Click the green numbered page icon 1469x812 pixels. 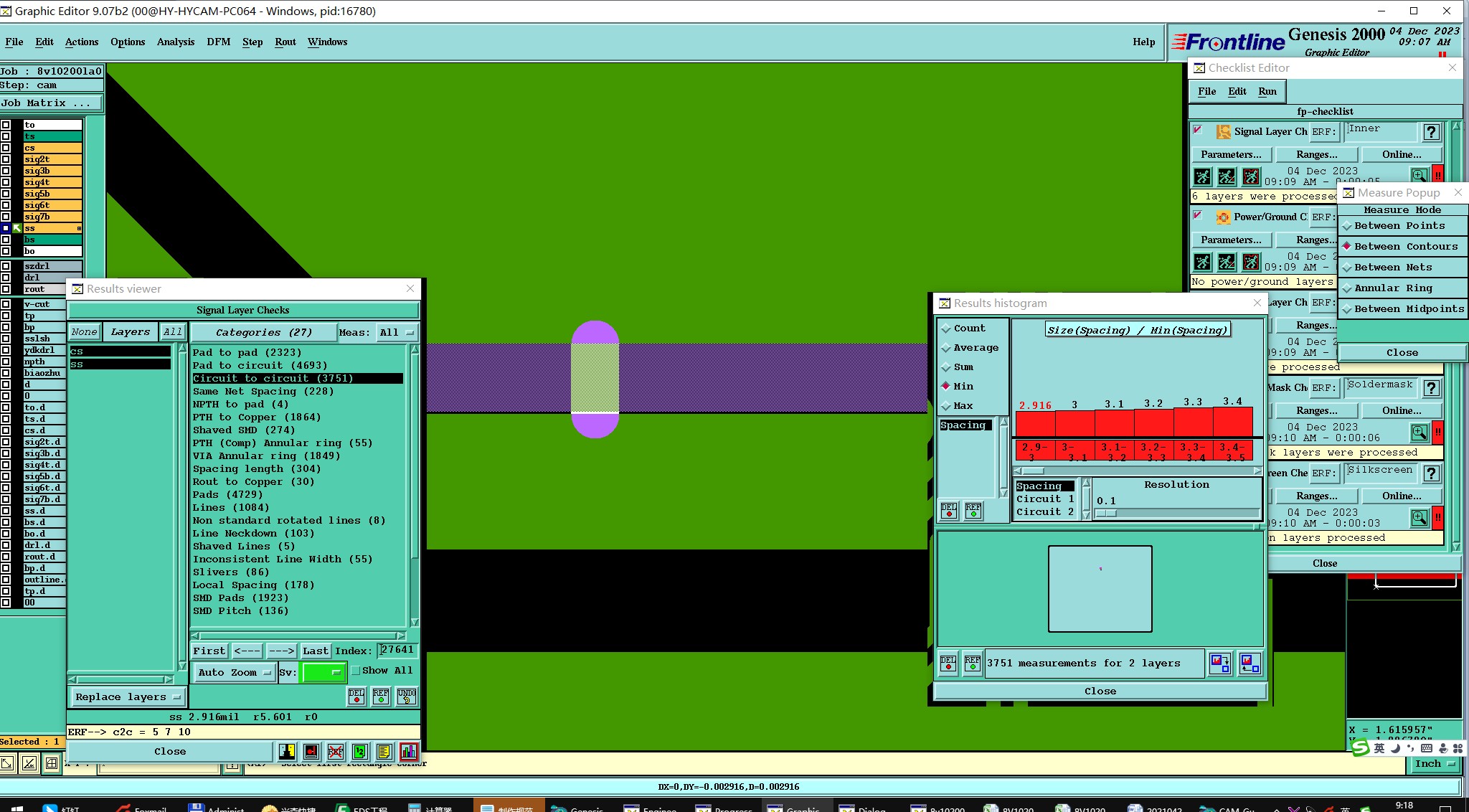pyautogui.click(x=359, y=751)
